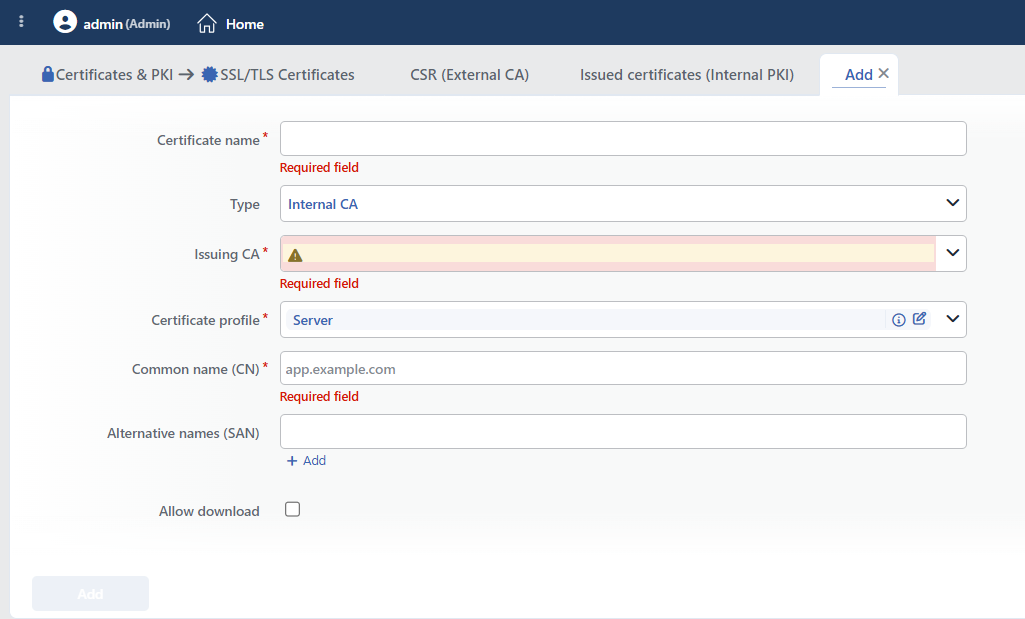Expand the Issuing CA dropdown arrow
The height and width of the screenshot is (619, 1025).
point(952,253)
